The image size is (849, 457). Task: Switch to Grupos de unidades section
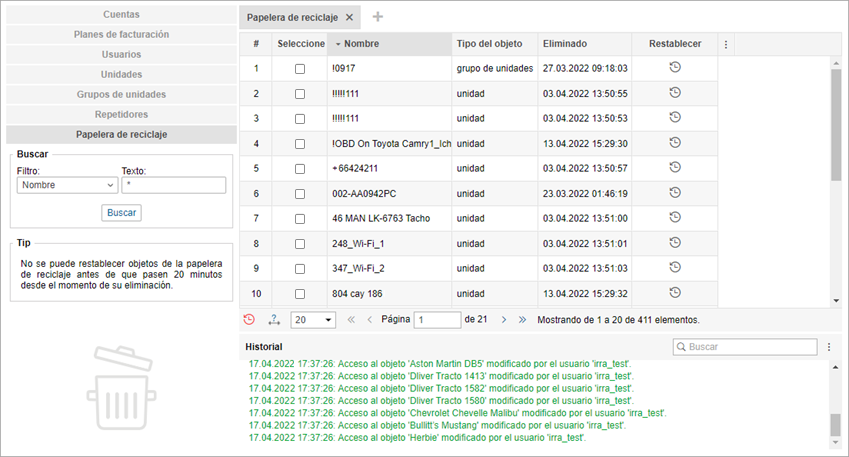[121, 94]
